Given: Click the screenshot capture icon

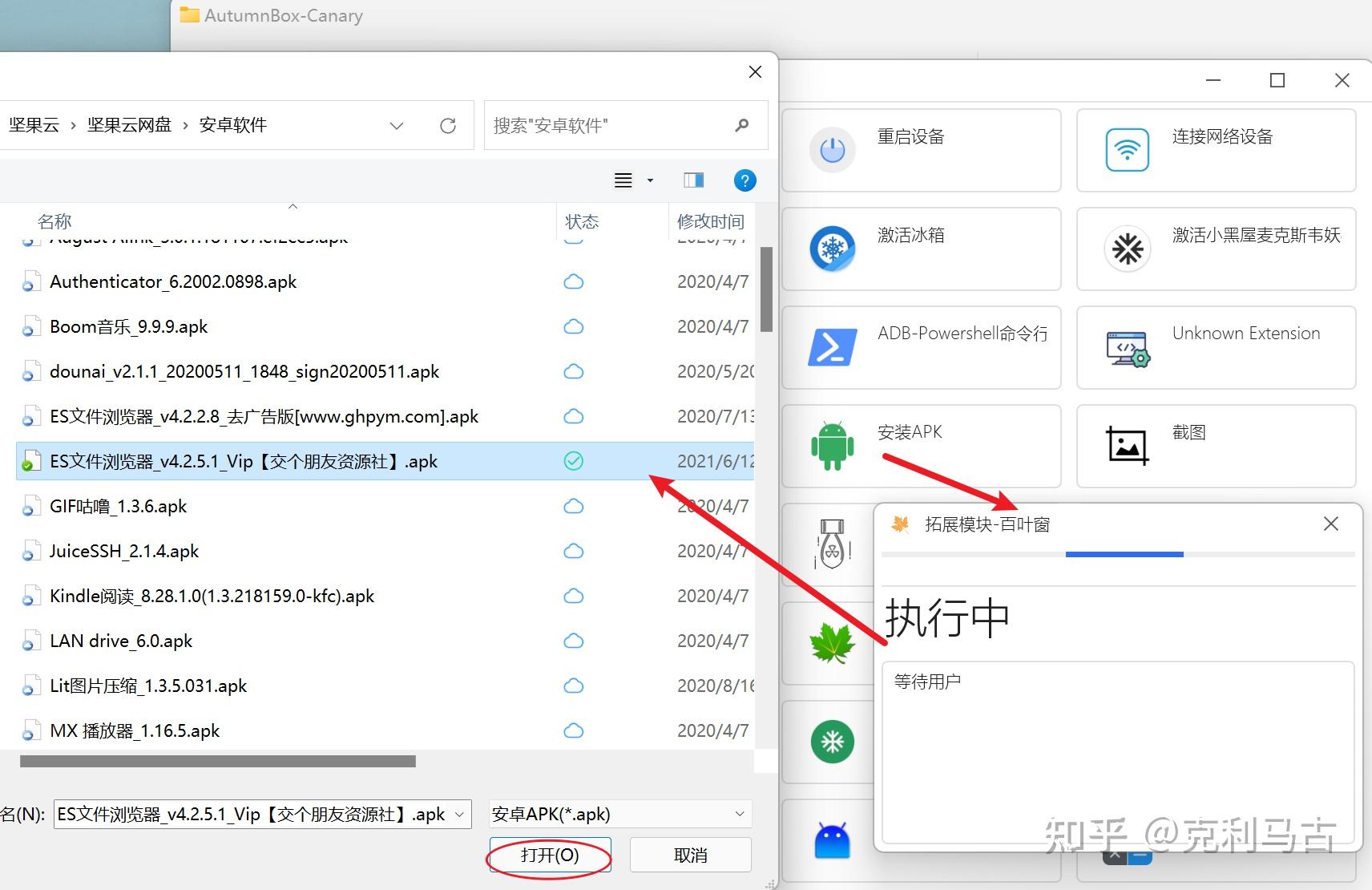Looking at the screenshot, I should tap(1128, 446).
